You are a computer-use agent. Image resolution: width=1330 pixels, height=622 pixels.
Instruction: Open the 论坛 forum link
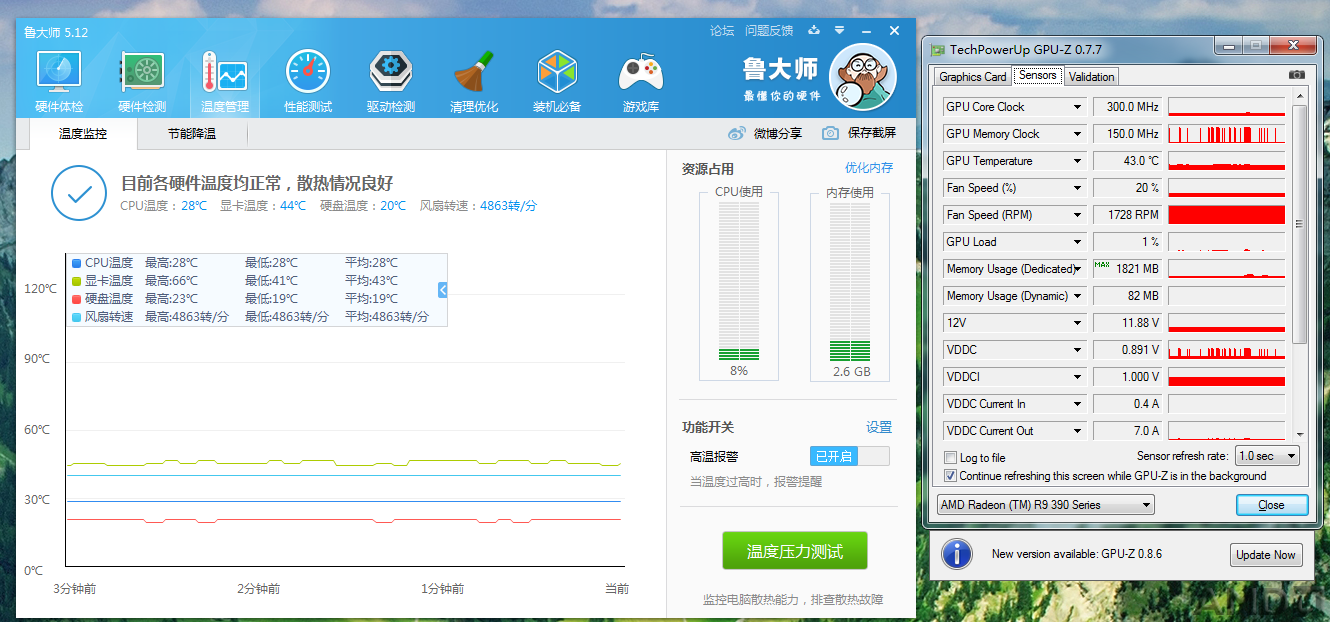[x=722, y=31]
